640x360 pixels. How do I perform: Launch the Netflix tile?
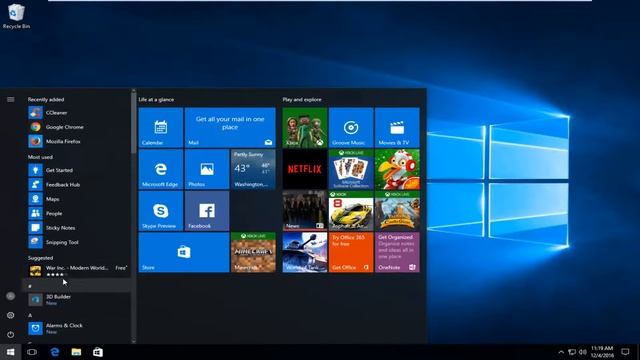coord(305,169)
